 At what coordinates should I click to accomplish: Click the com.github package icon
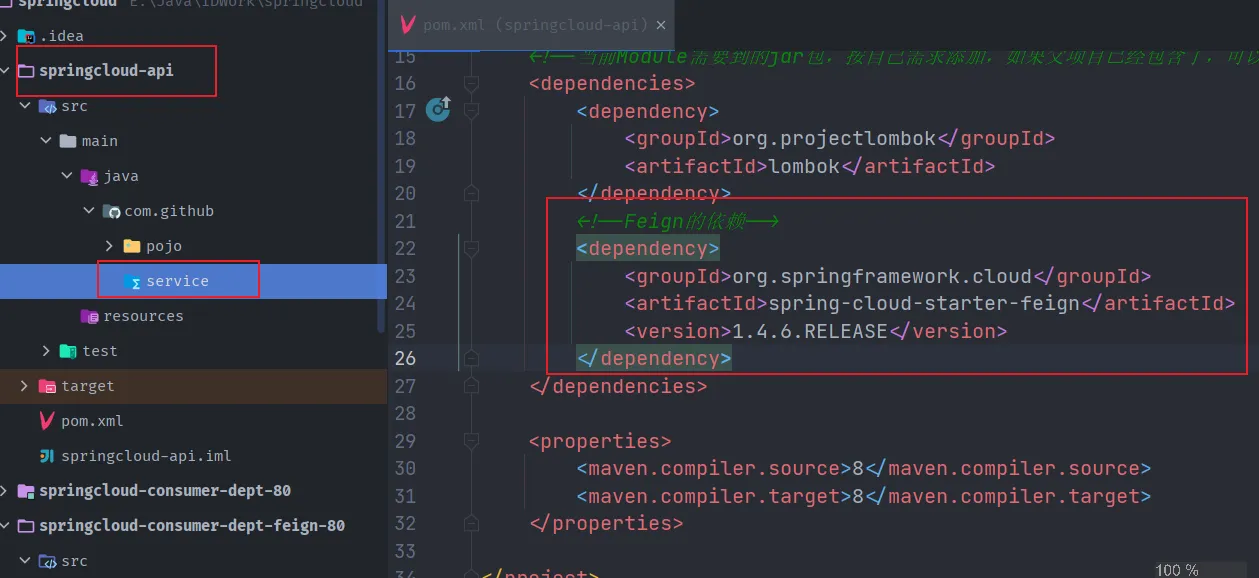tap(111, 211)
